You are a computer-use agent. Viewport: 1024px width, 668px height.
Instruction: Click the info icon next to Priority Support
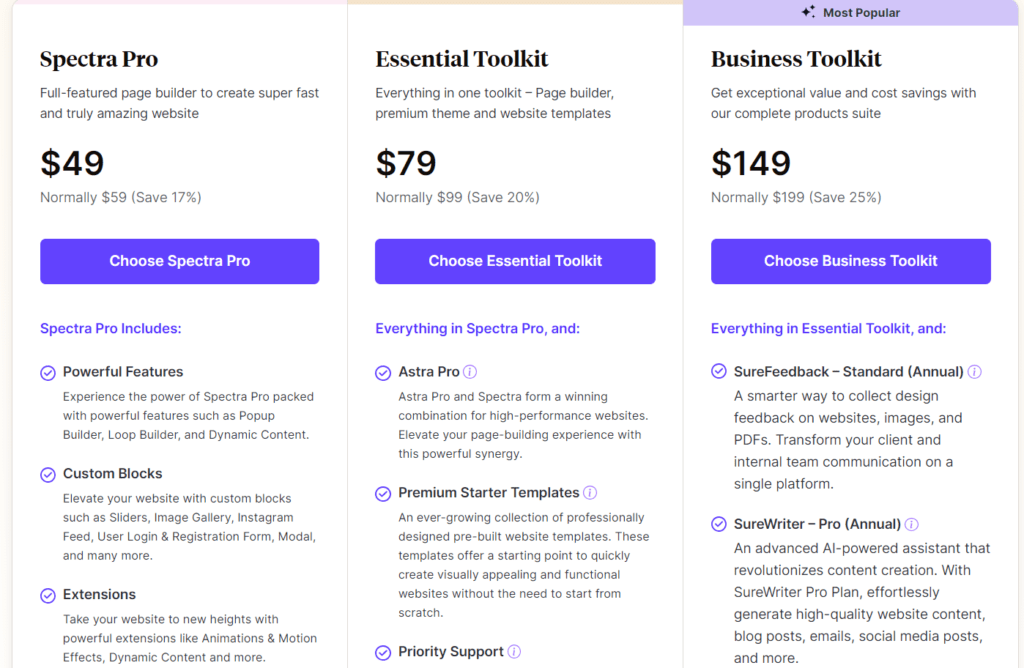pos(514,651)
